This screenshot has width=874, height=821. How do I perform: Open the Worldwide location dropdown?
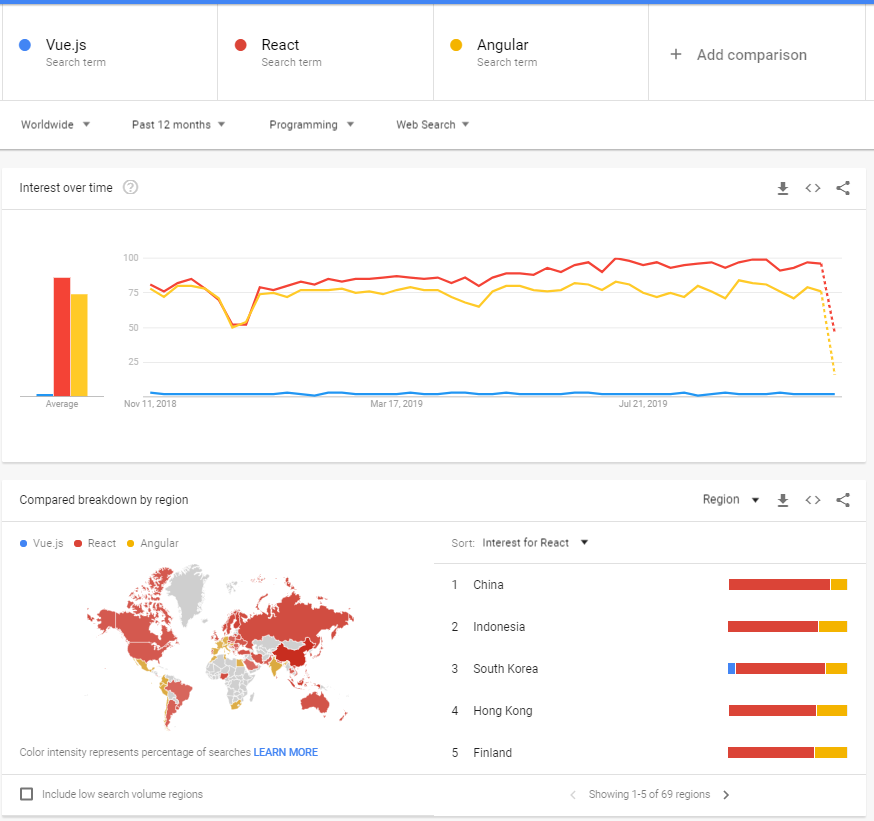click(55, 124)
